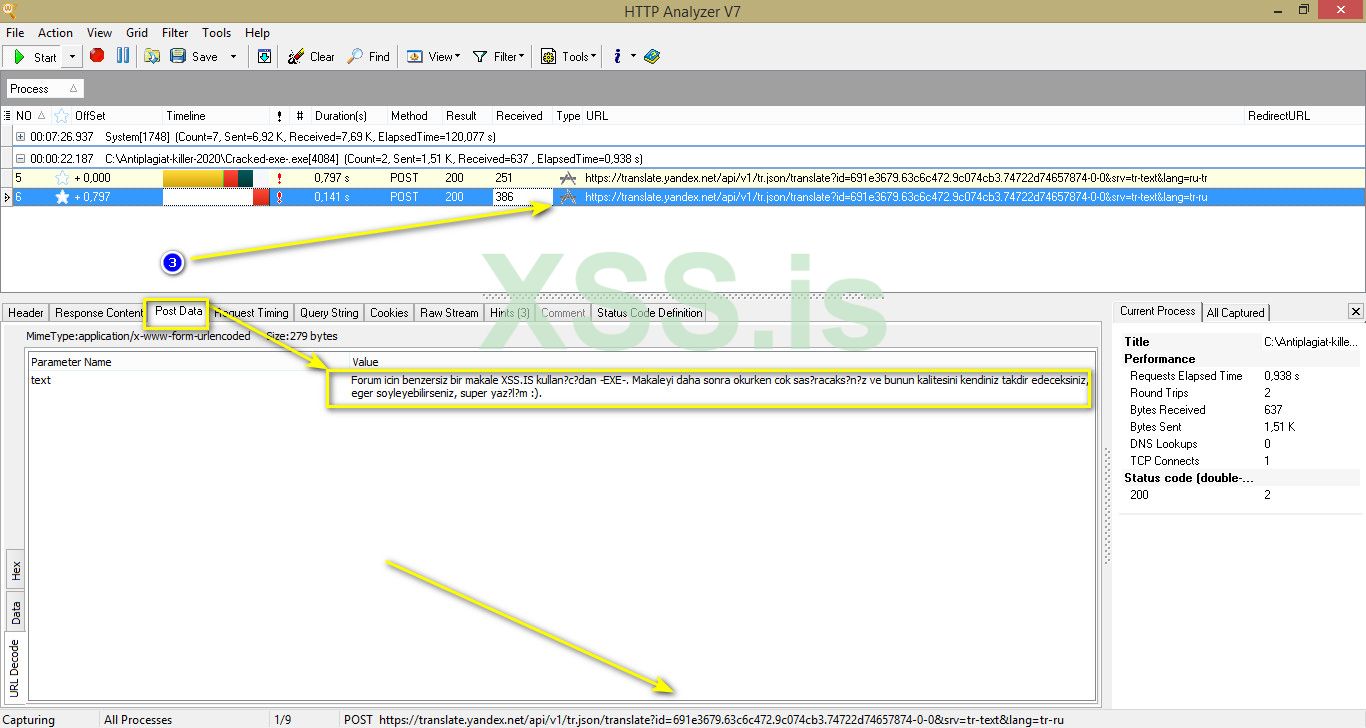This screenshot has height=728, width=1366.
Task: Open the Status Code Definition tab
Action: click(650, 313)
